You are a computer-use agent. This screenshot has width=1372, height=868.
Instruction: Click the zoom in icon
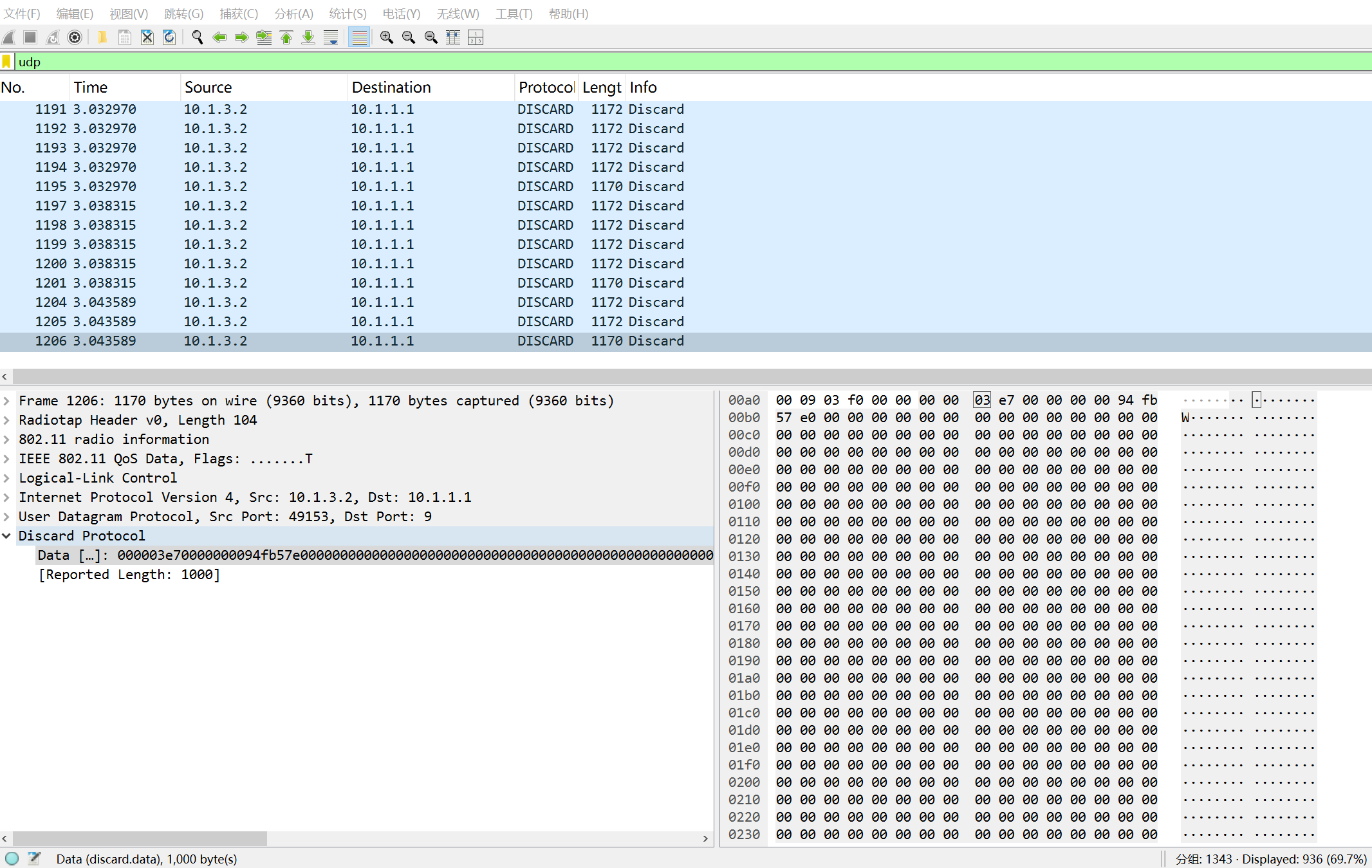(x=386, y=37)
